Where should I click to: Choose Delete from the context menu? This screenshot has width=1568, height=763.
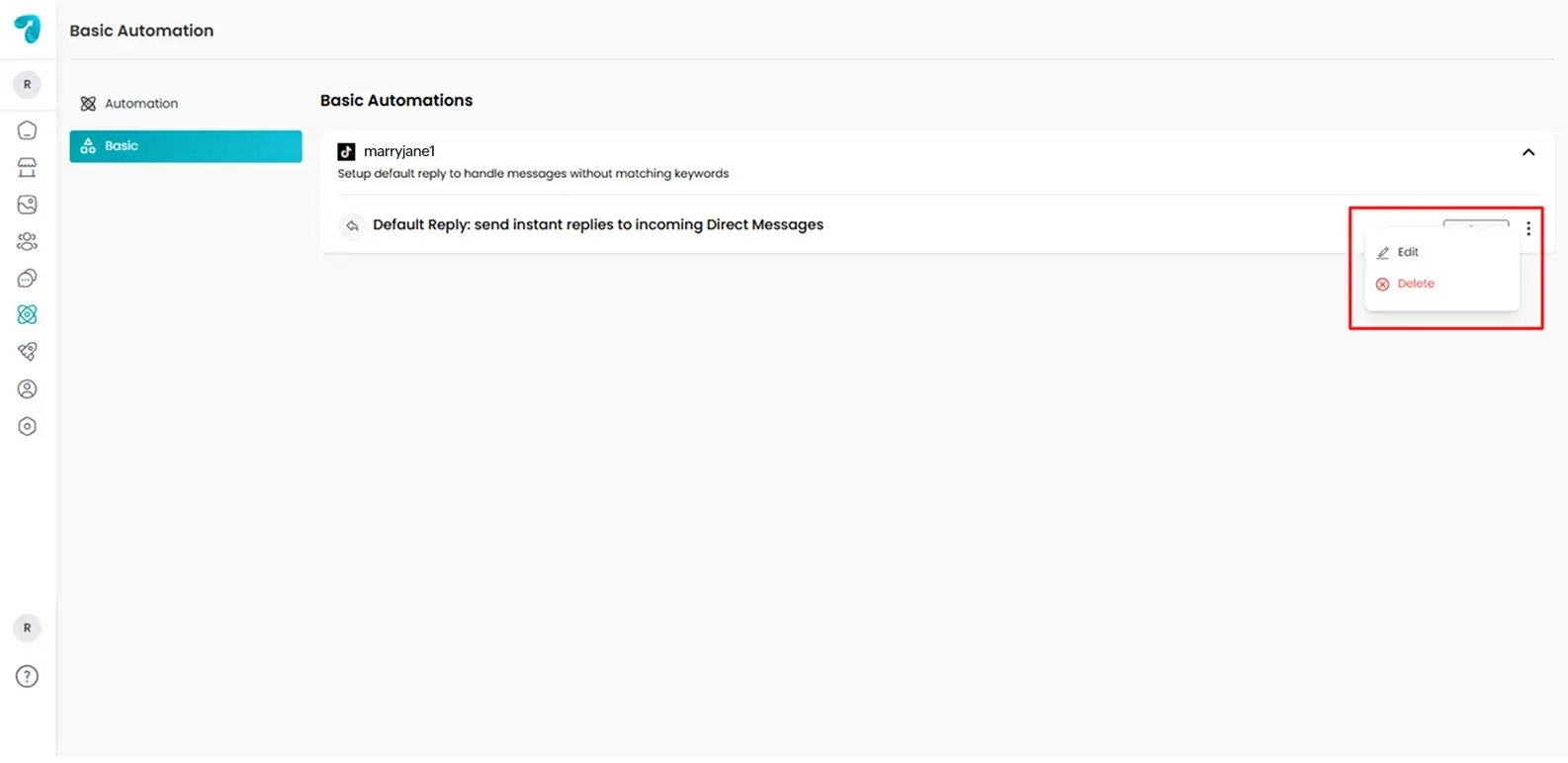click(1415, 284)
